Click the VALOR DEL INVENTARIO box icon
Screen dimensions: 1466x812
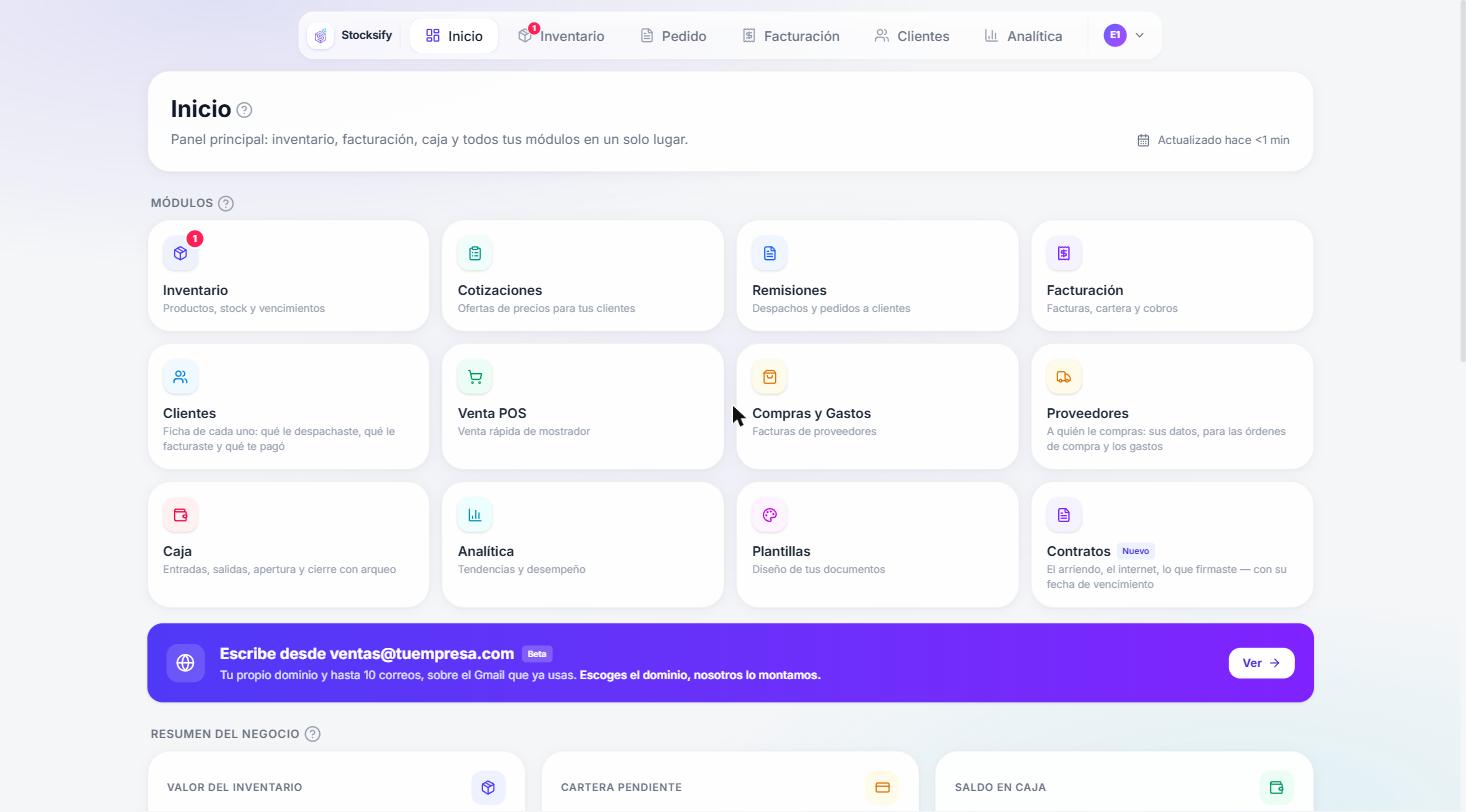pos(488,787)
